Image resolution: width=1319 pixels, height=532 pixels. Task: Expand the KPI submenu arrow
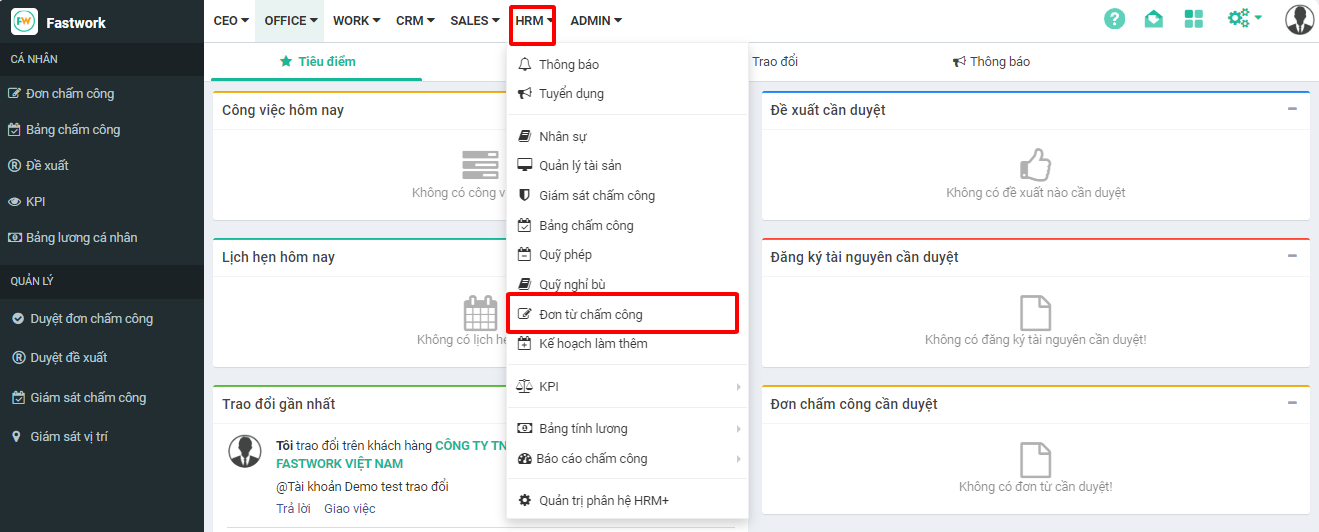tap(739, 387)
